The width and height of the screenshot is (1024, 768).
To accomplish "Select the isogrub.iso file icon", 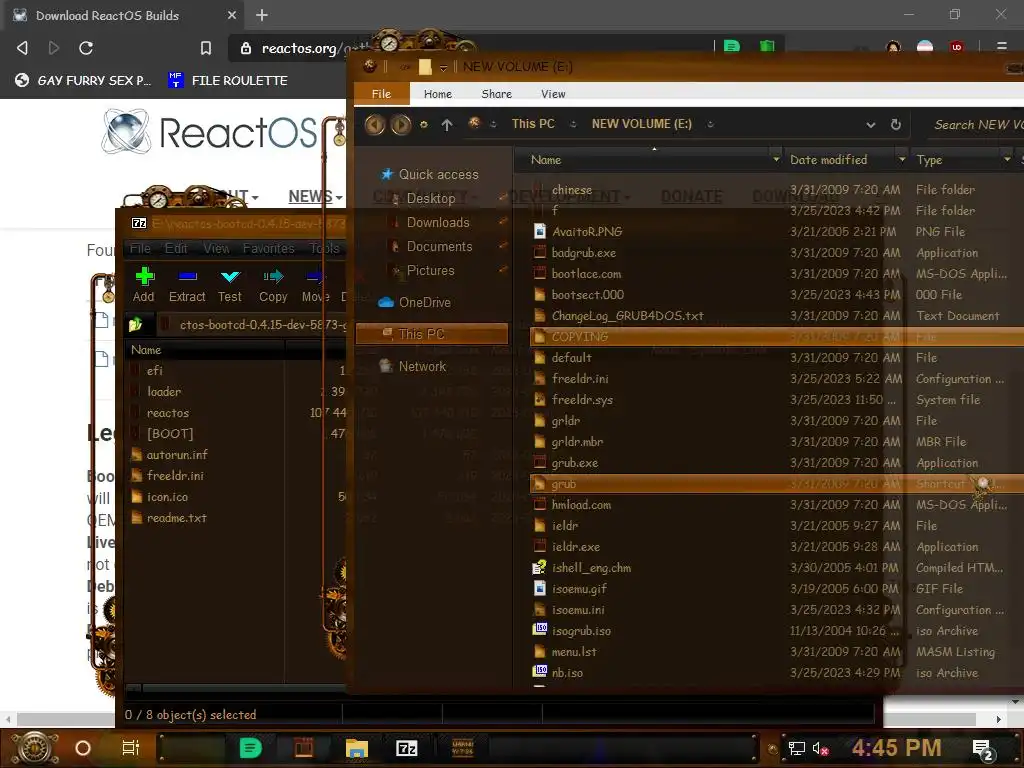I will [540, 630].
